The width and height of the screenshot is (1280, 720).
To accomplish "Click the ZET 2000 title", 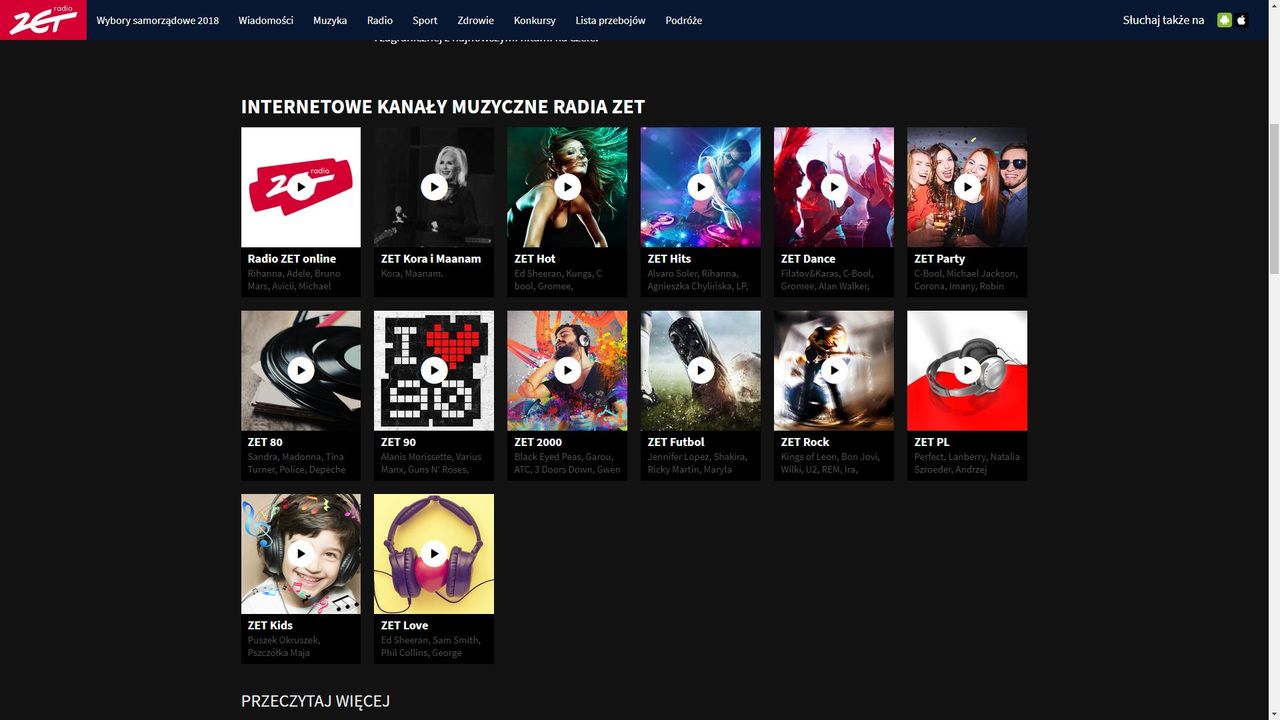I will 538,442.
